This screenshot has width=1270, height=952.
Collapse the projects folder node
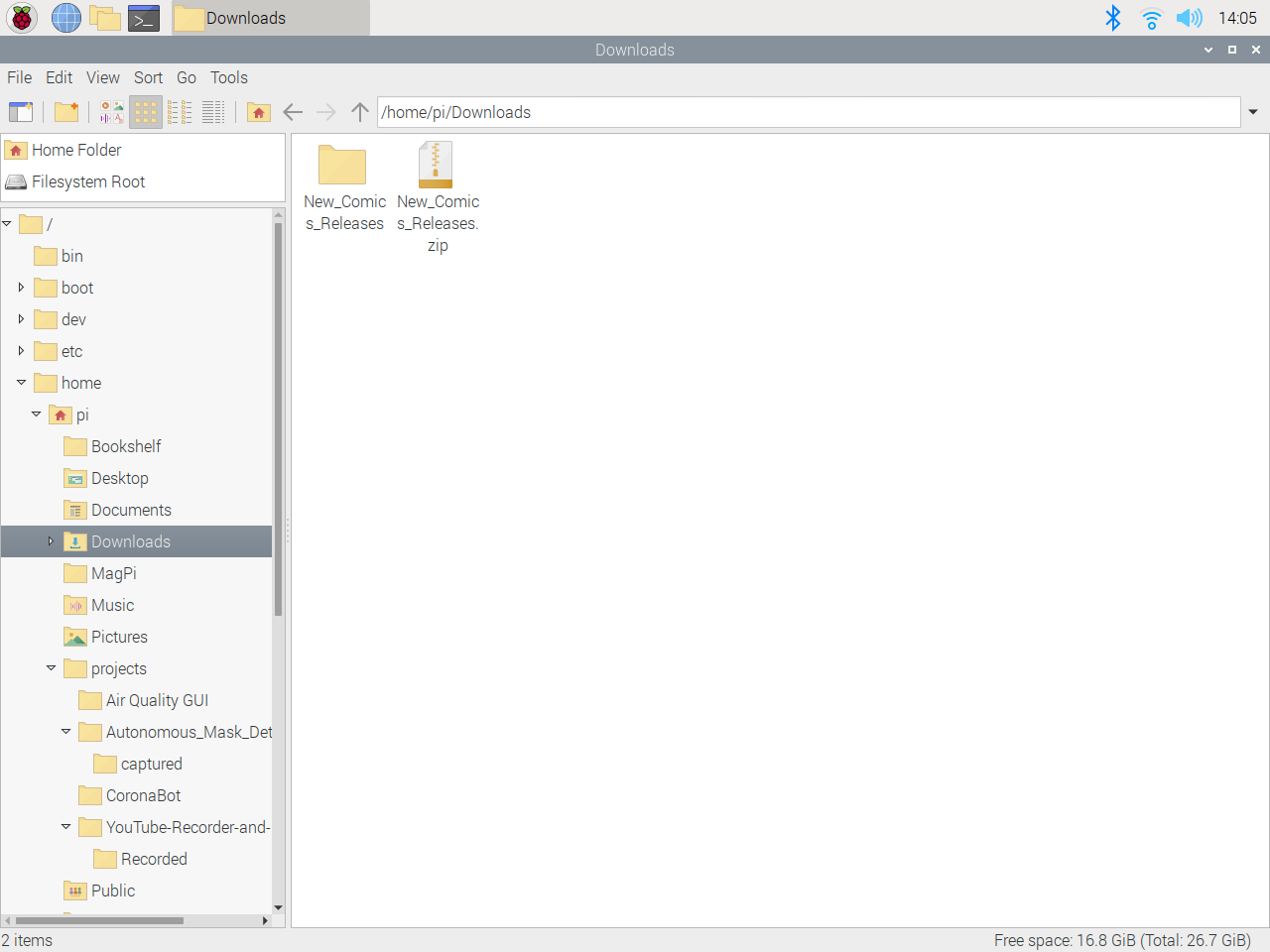(x=51, y=668)
